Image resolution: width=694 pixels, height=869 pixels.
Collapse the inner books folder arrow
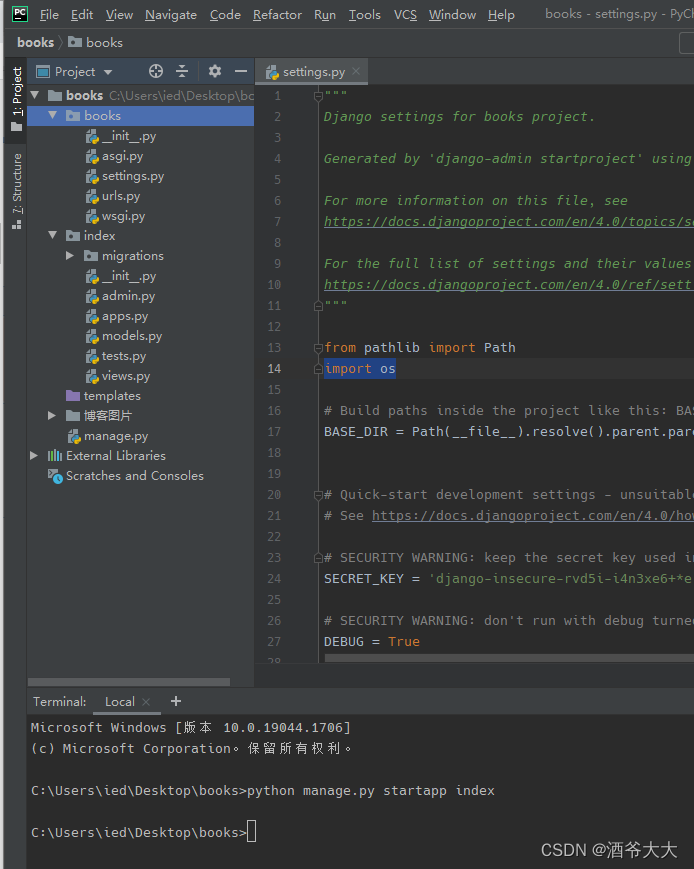53,115
